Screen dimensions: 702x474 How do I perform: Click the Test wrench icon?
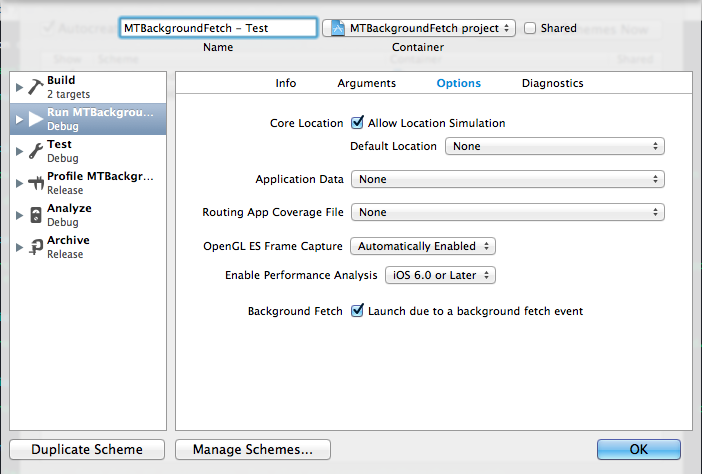point(36,151)
